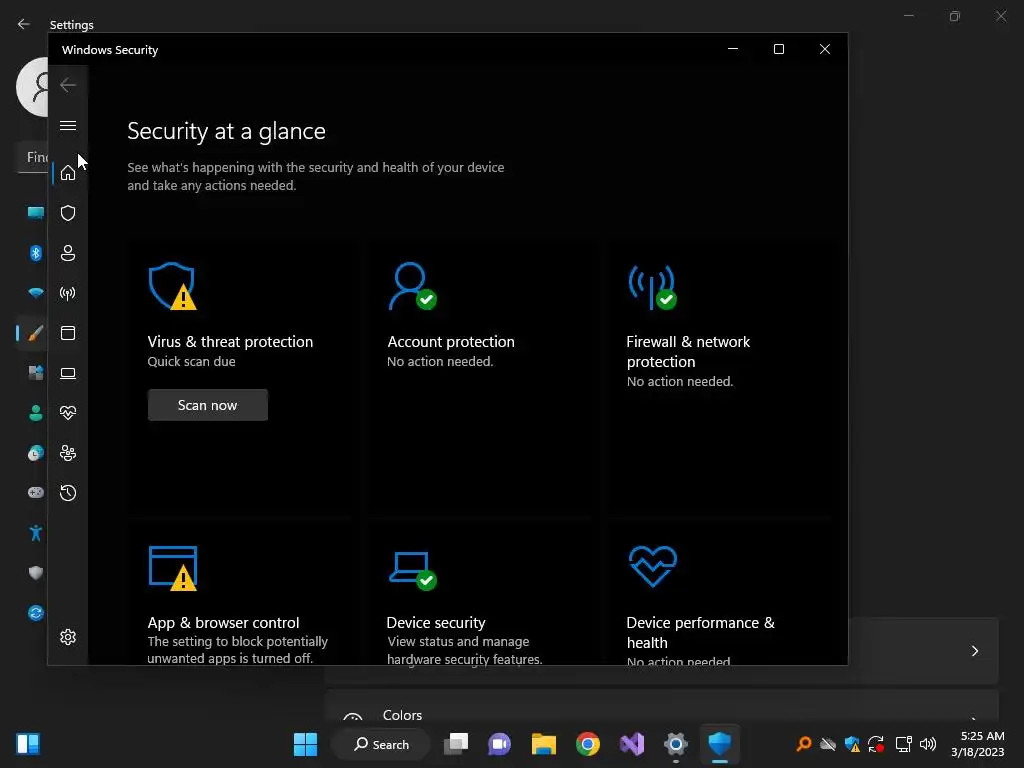Screen dimensions: 1024x768
Task: Open Task View on taskbar
Action: [456, 744]
